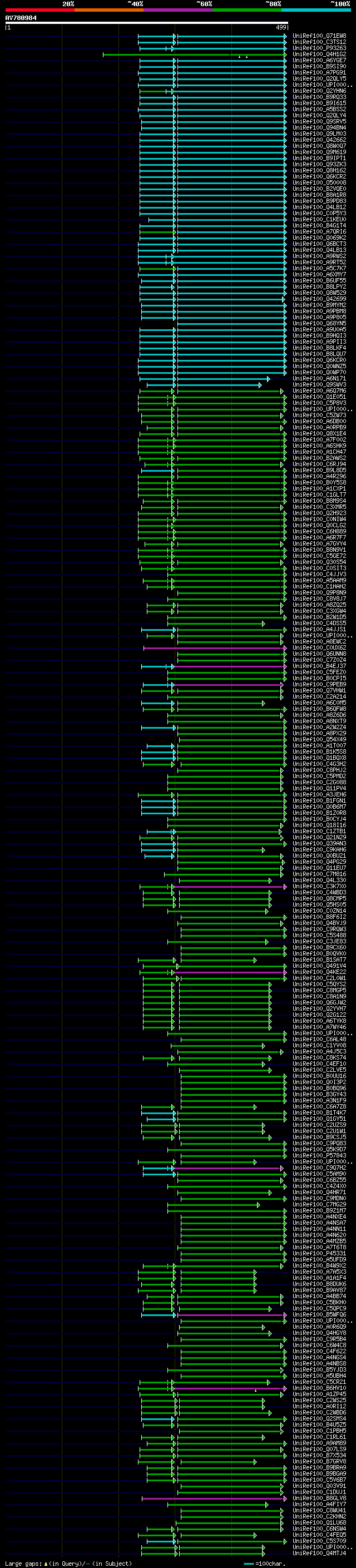Select label UniRef100_C6H889
This screenshot has width=356, height=1568.
pos(319,531)
